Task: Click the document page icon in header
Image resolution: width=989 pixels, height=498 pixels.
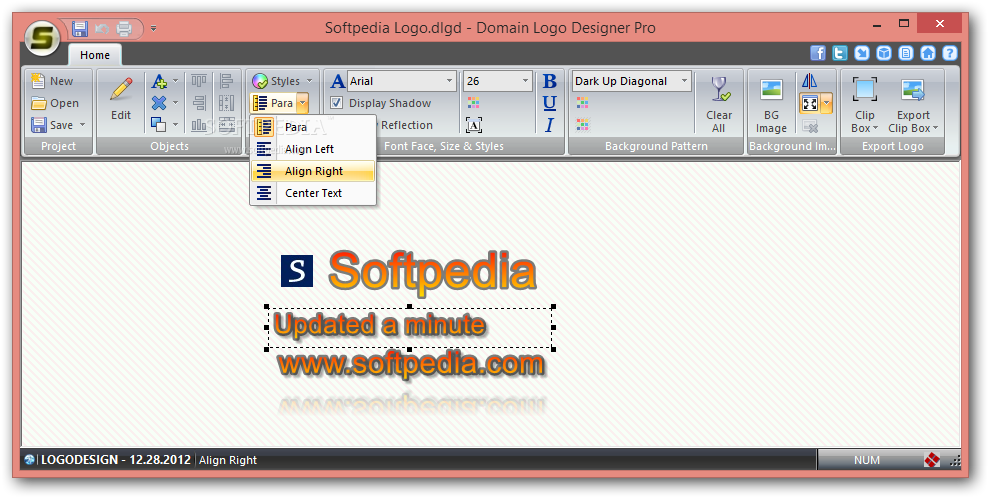Action: point(906,53)
